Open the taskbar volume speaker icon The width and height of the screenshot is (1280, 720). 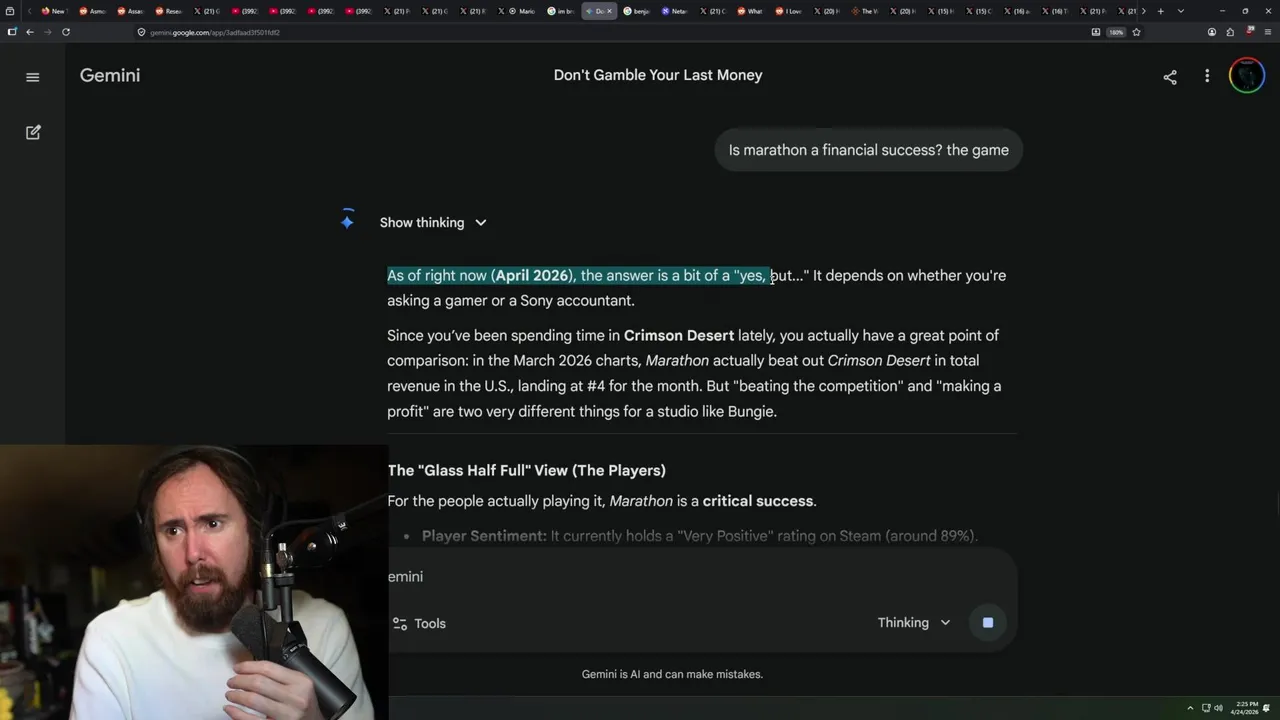point(1218,708)
